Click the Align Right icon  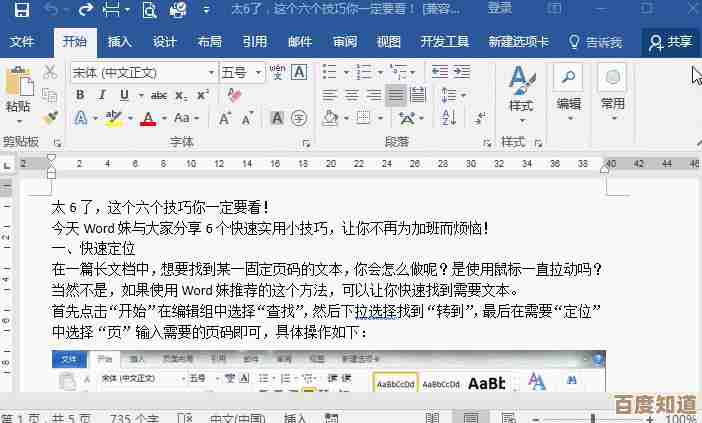click(374, 95)
